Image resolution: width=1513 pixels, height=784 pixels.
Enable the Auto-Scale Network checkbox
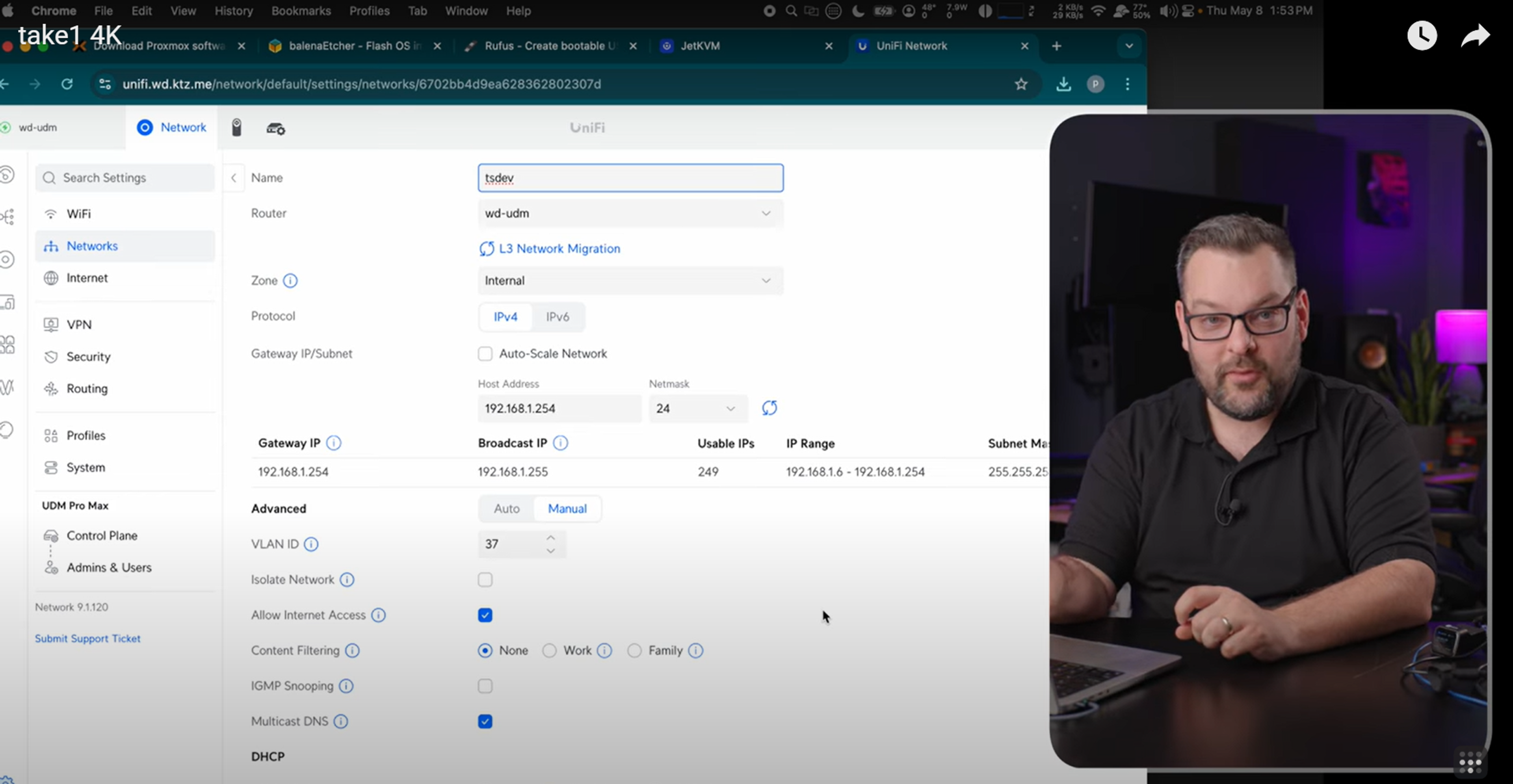click(485, 353)
